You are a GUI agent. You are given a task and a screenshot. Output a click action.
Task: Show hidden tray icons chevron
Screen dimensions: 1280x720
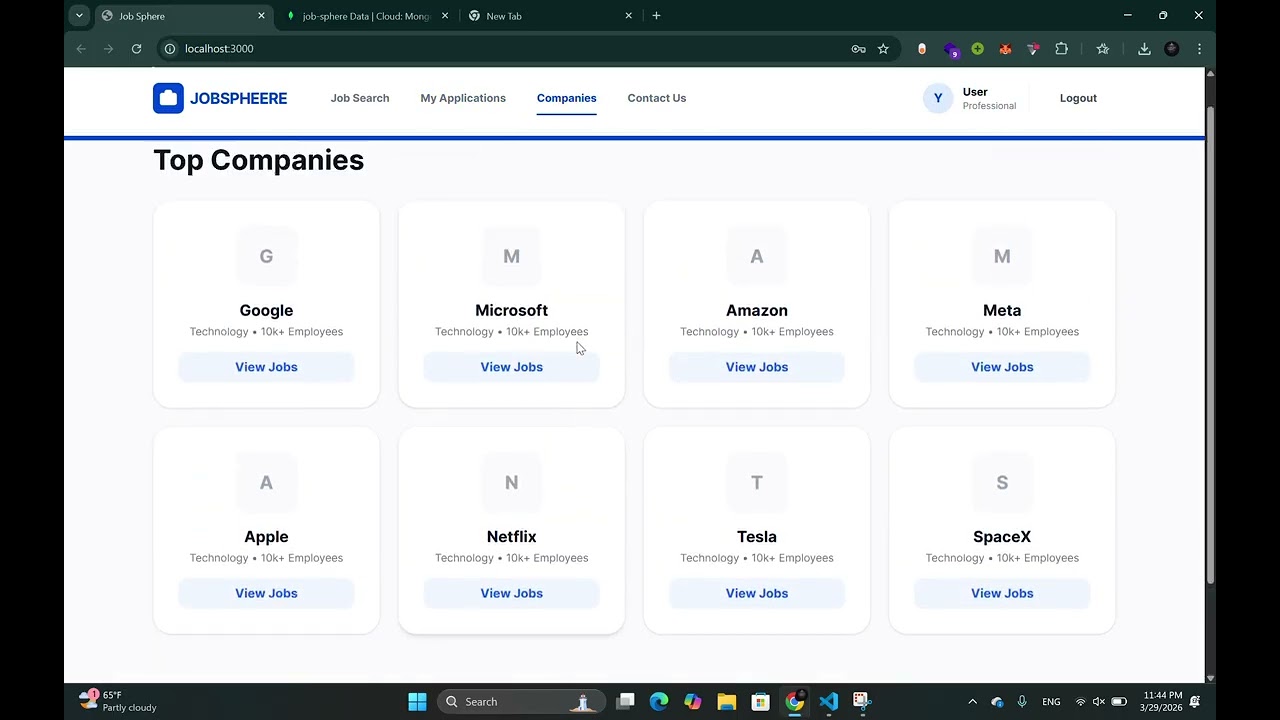972,701
